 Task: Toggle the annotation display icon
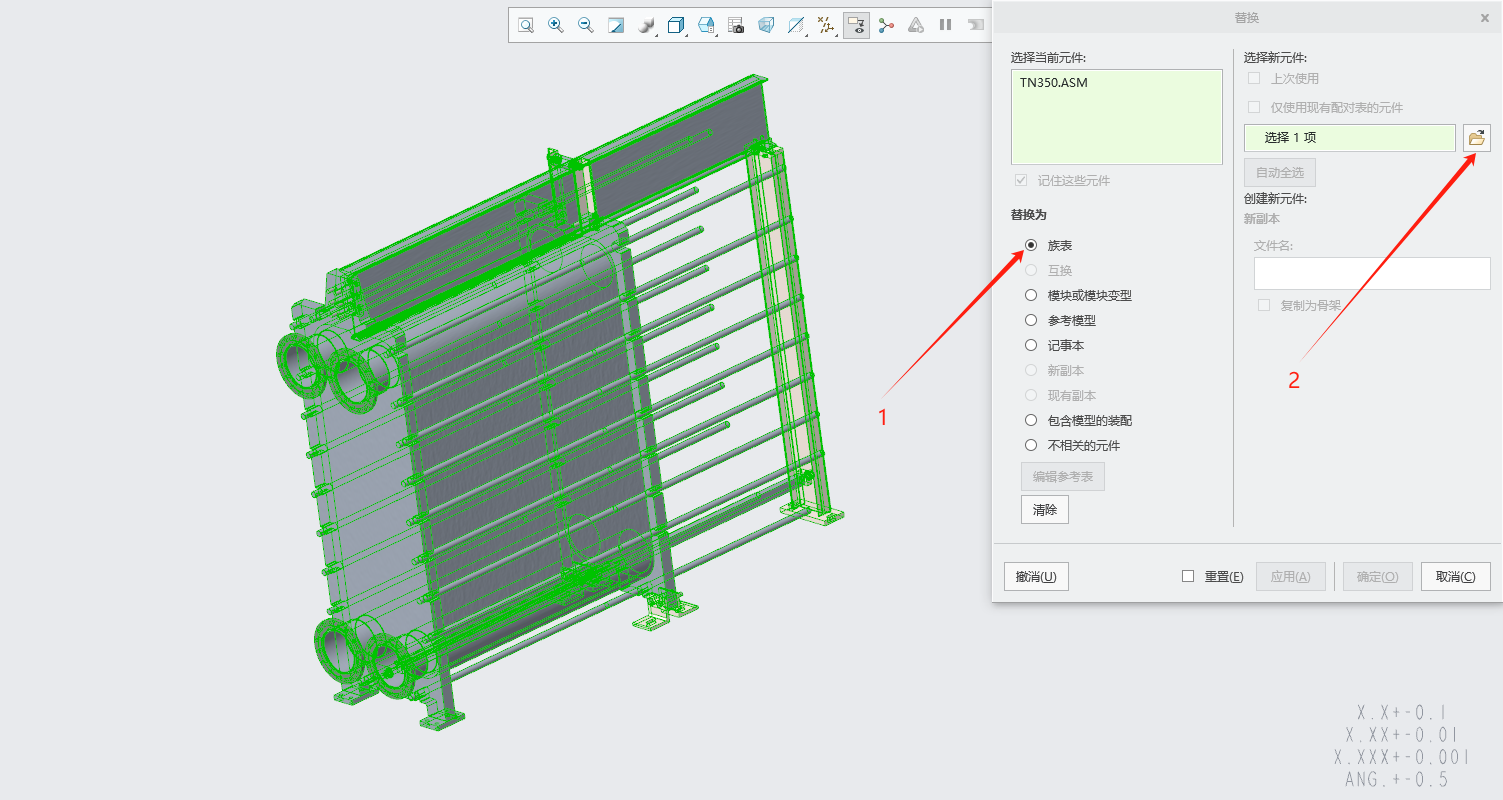coord(856,25)
